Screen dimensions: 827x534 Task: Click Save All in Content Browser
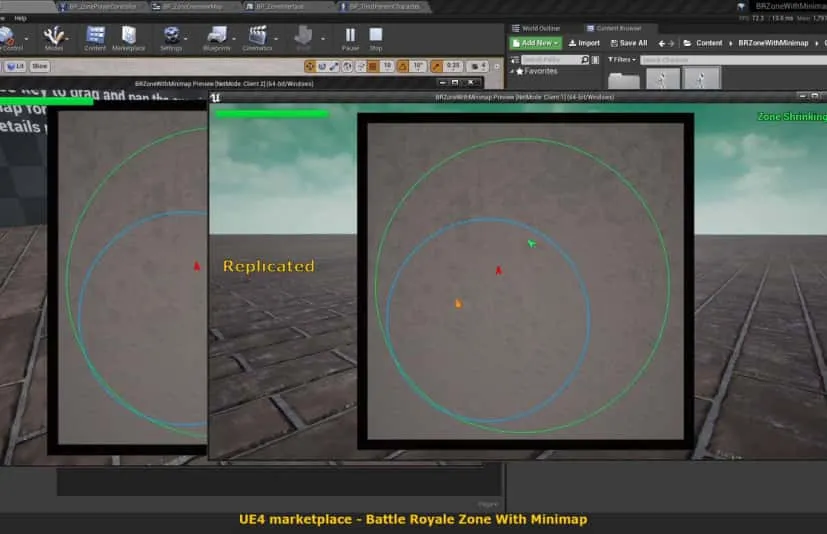[x=629, y=43]
